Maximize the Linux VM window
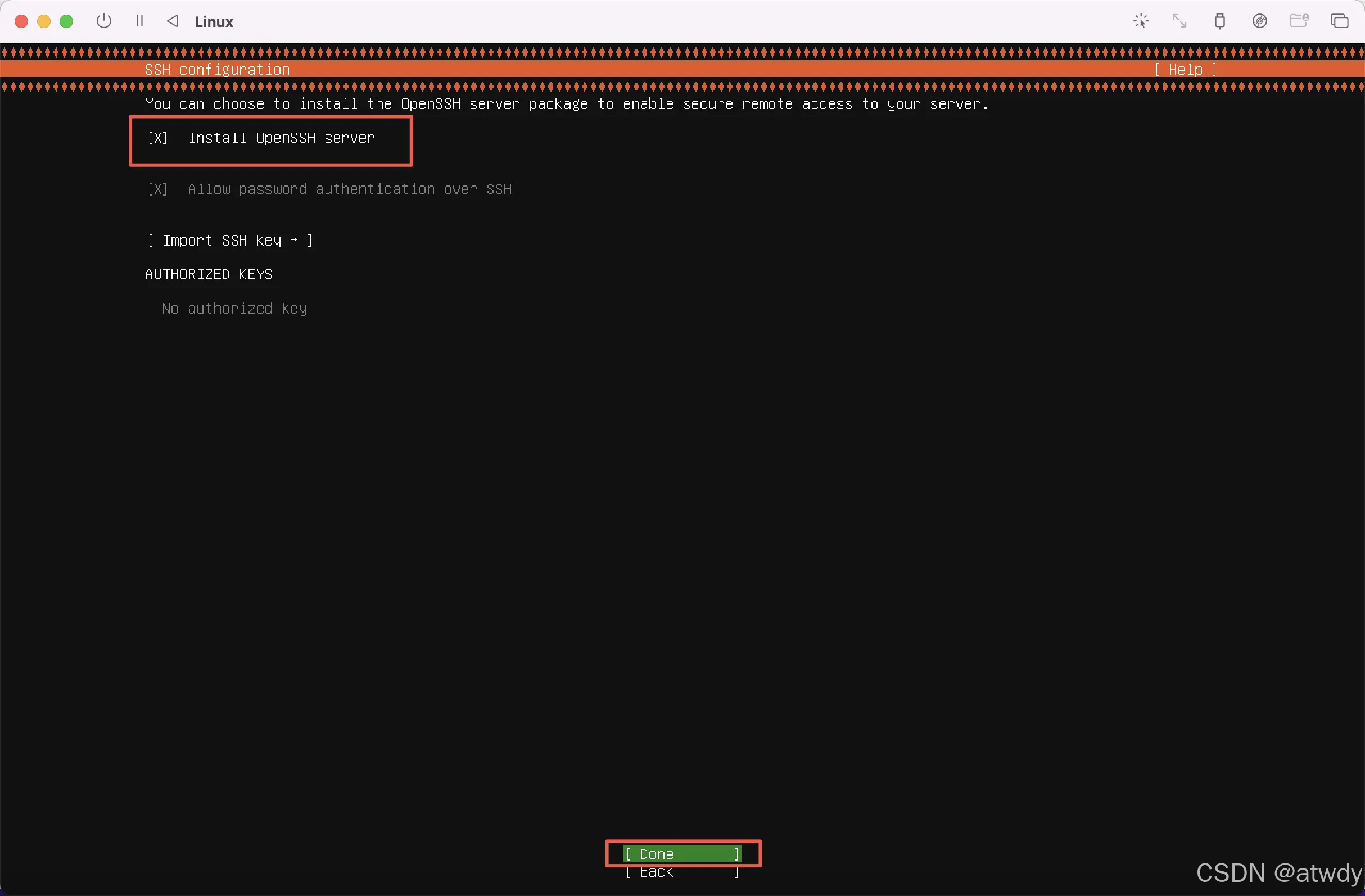 [66, 21]
